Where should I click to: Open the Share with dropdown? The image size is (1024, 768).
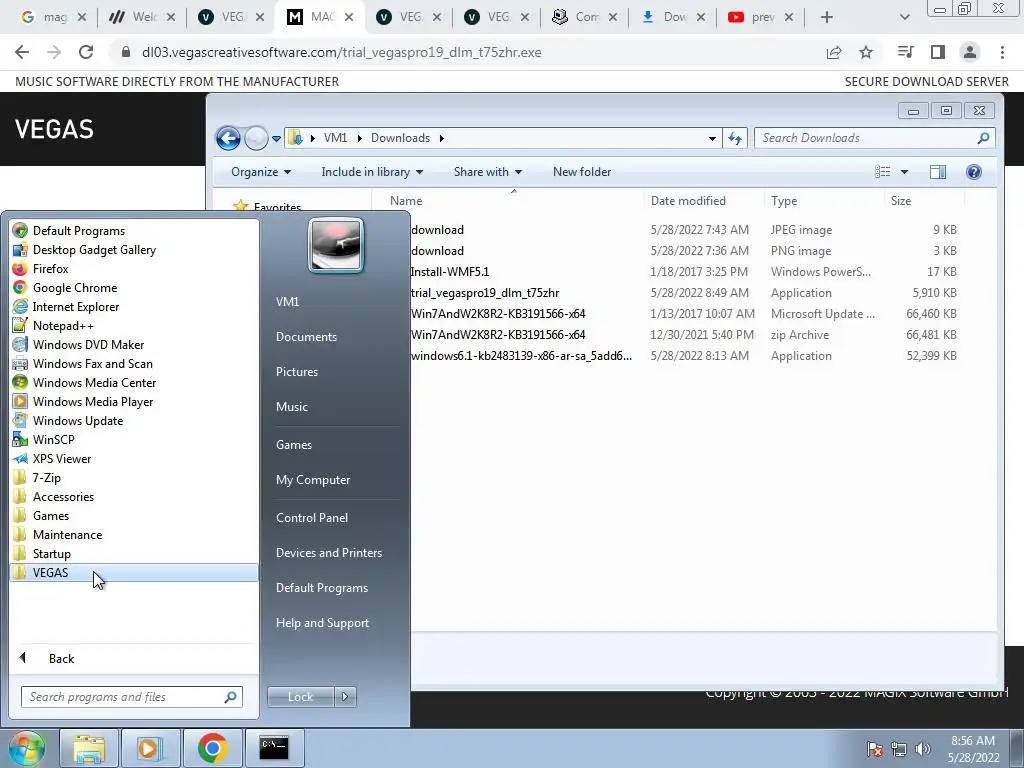(x=488, y=172)
